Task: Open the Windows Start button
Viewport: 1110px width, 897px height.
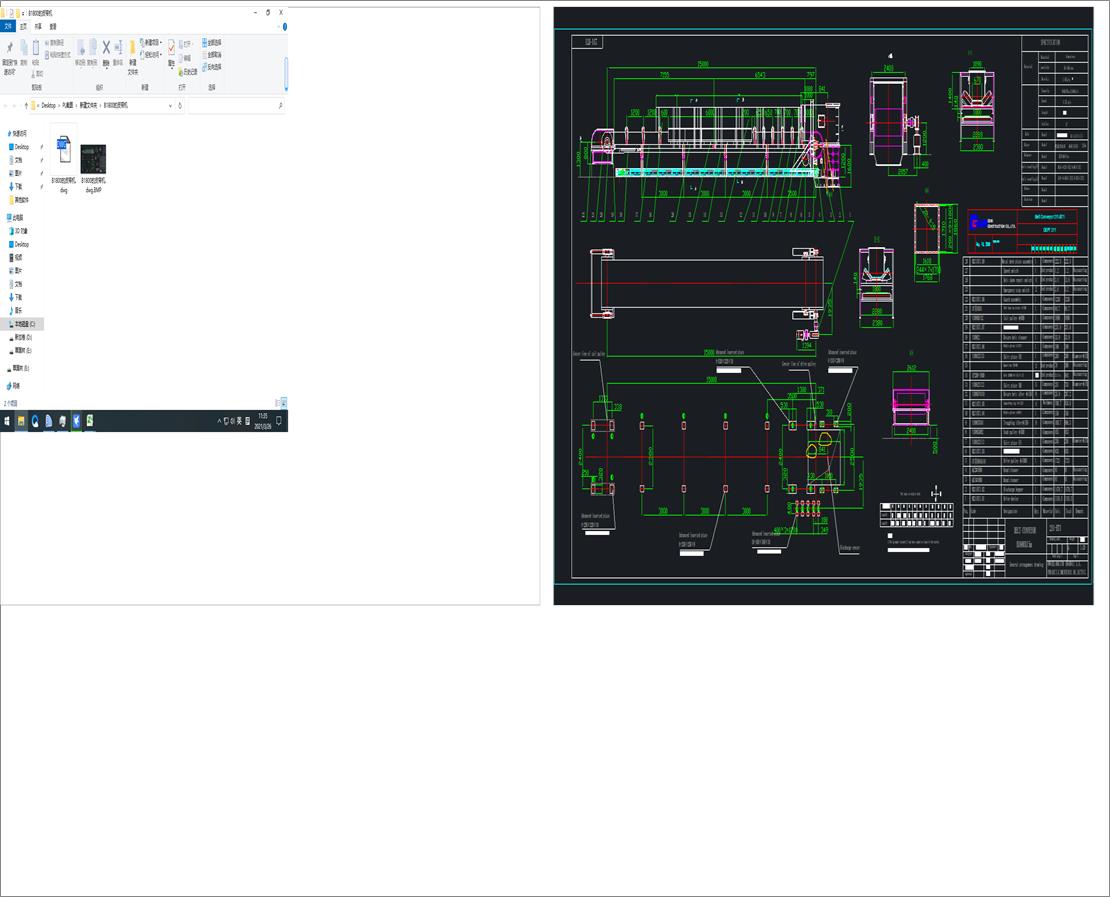Action: tap(7, 421)
